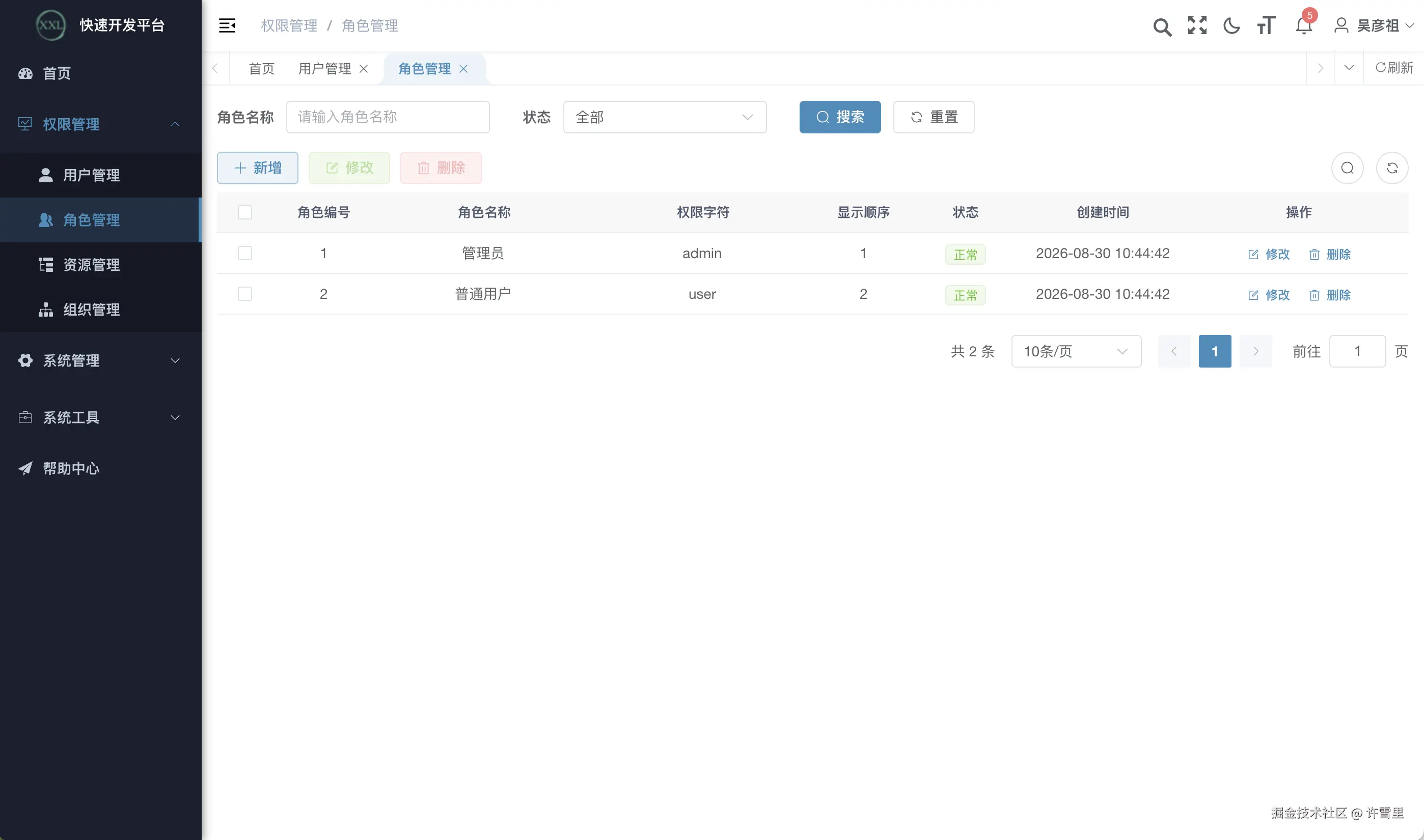Click the 正常 status tag for user
This screenshot has height=840, width=1424.
[x=965, y=295]
